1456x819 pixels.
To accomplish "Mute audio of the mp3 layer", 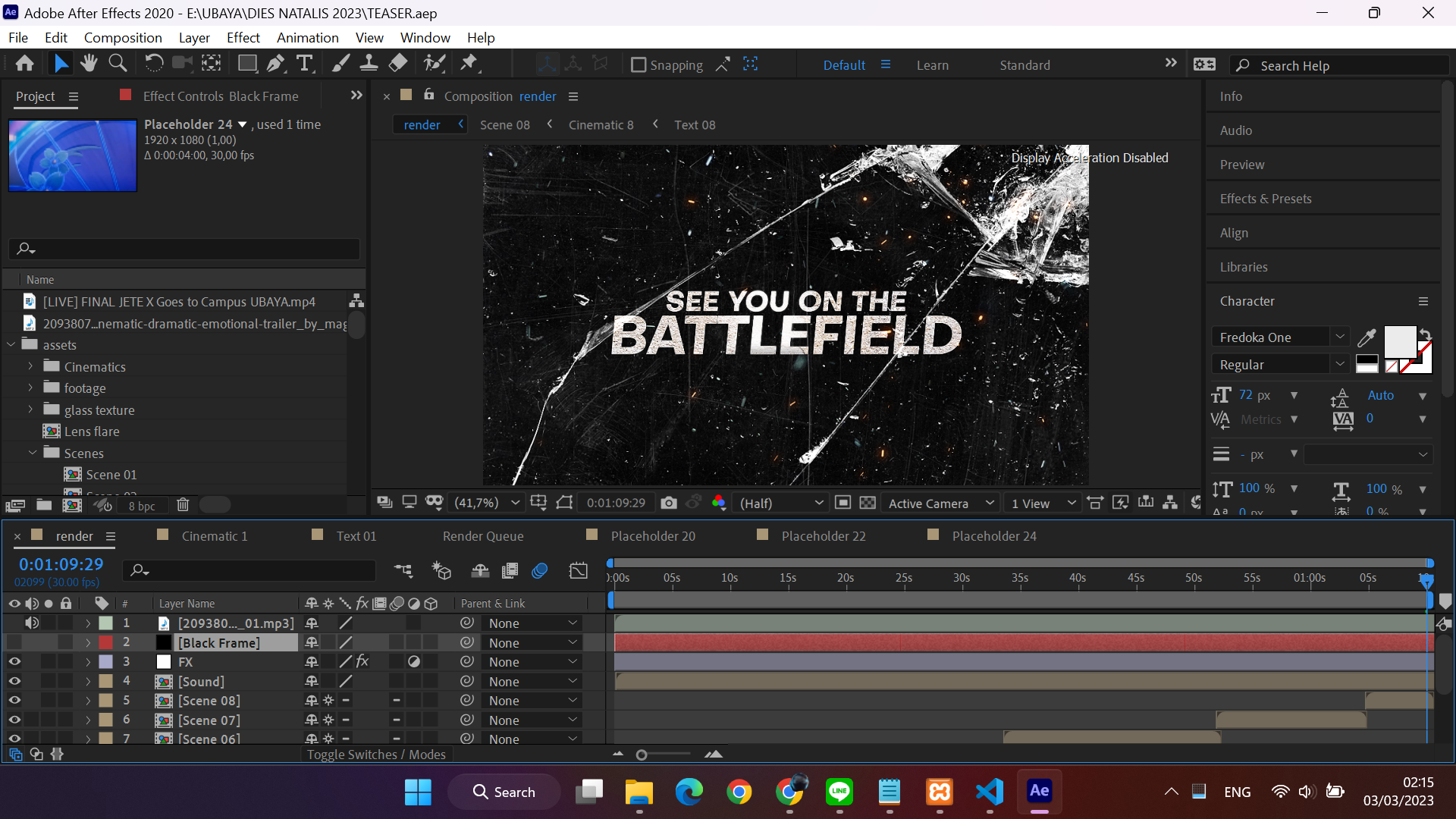I will 32,623.
